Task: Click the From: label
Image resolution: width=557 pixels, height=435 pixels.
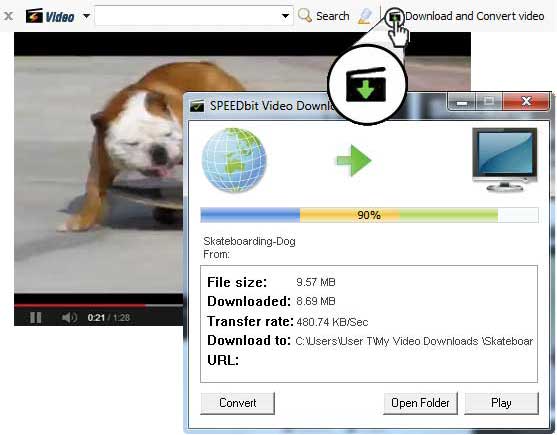Action: point(216,254)
